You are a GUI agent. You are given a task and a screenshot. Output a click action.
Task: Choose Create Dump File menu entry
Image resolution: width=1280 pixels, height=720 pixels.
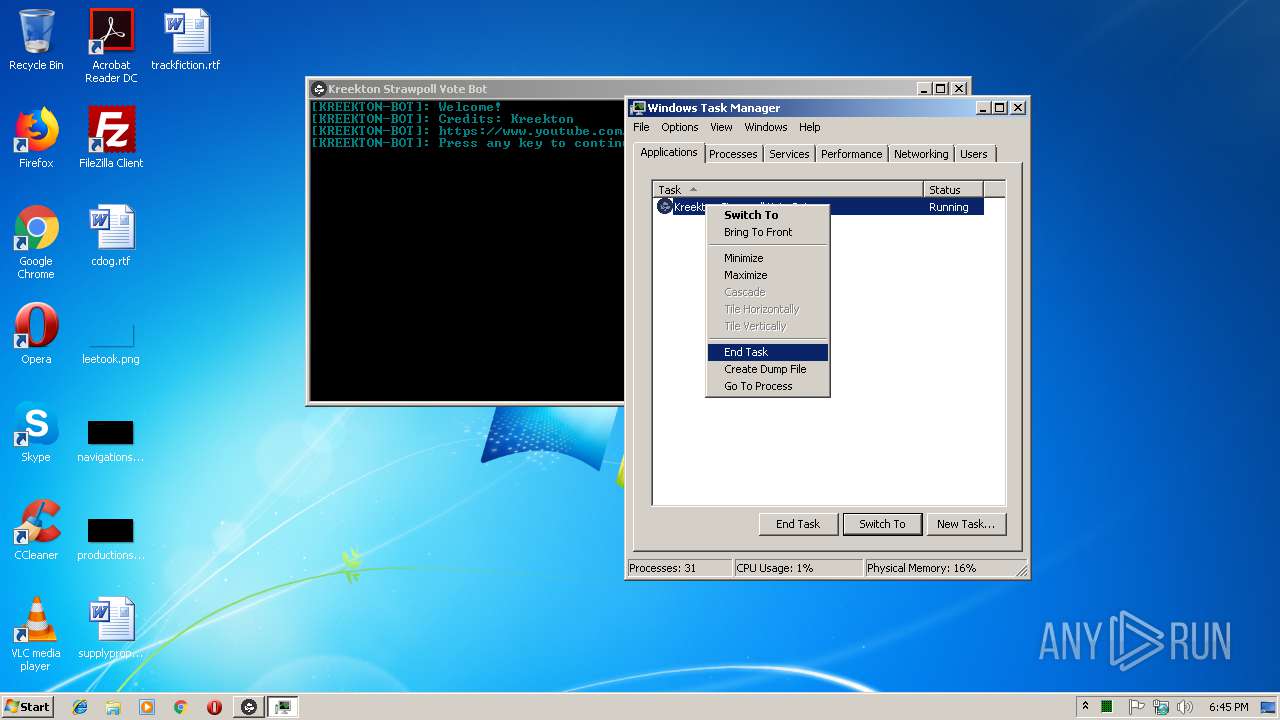pyautogui.click(x=767, y=369)
